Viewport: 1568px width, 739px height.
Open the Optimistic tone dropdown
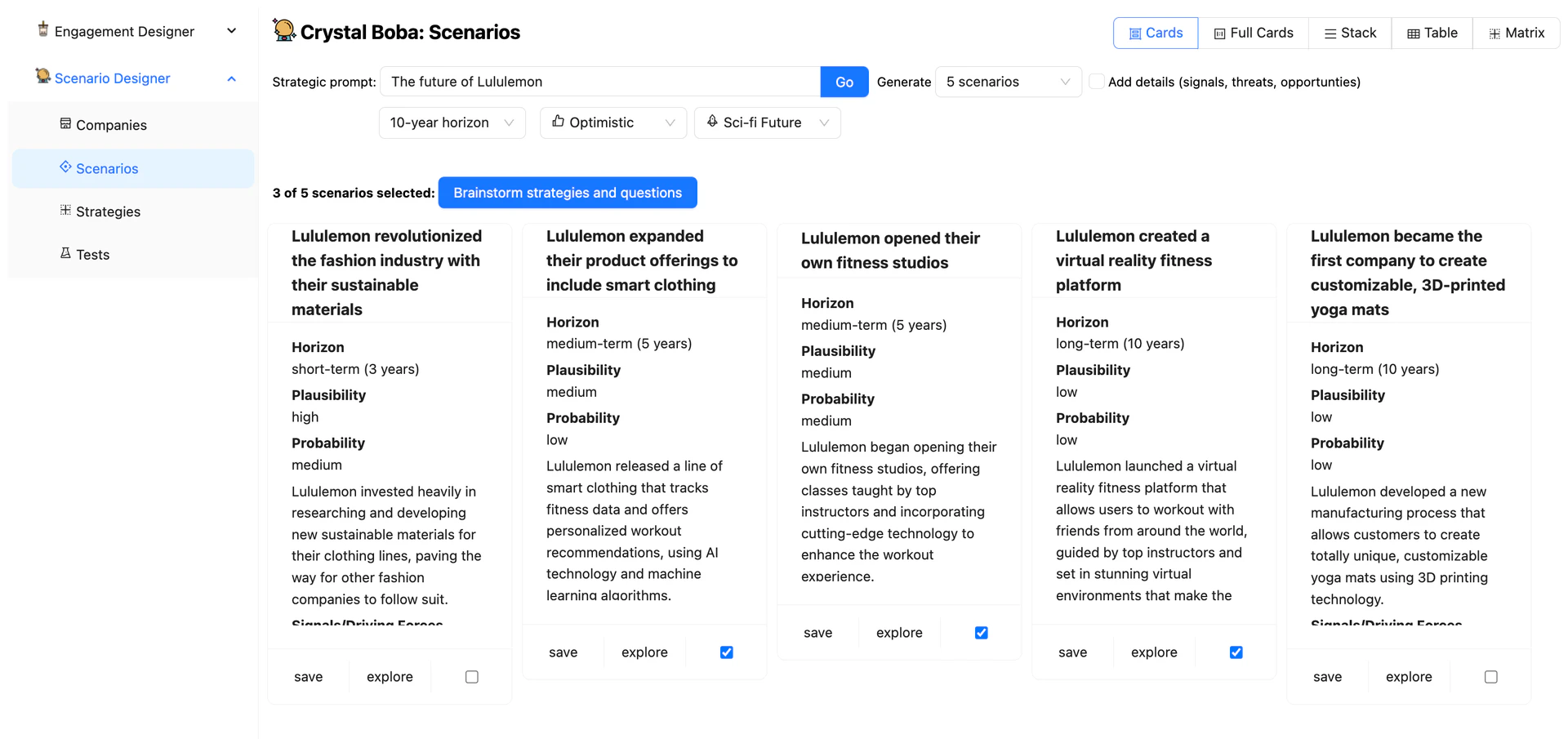click(x=612, y=122)
